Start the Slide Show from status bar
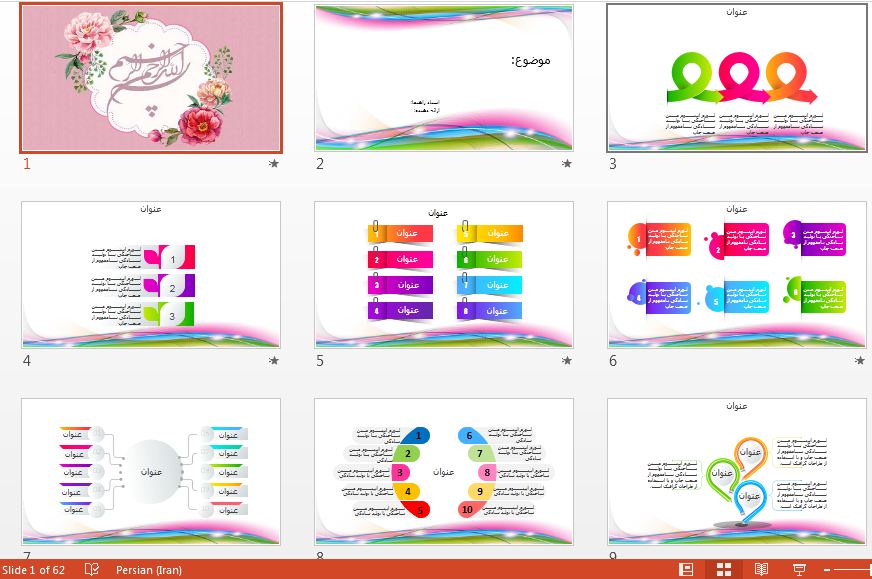 coord(799,569)
